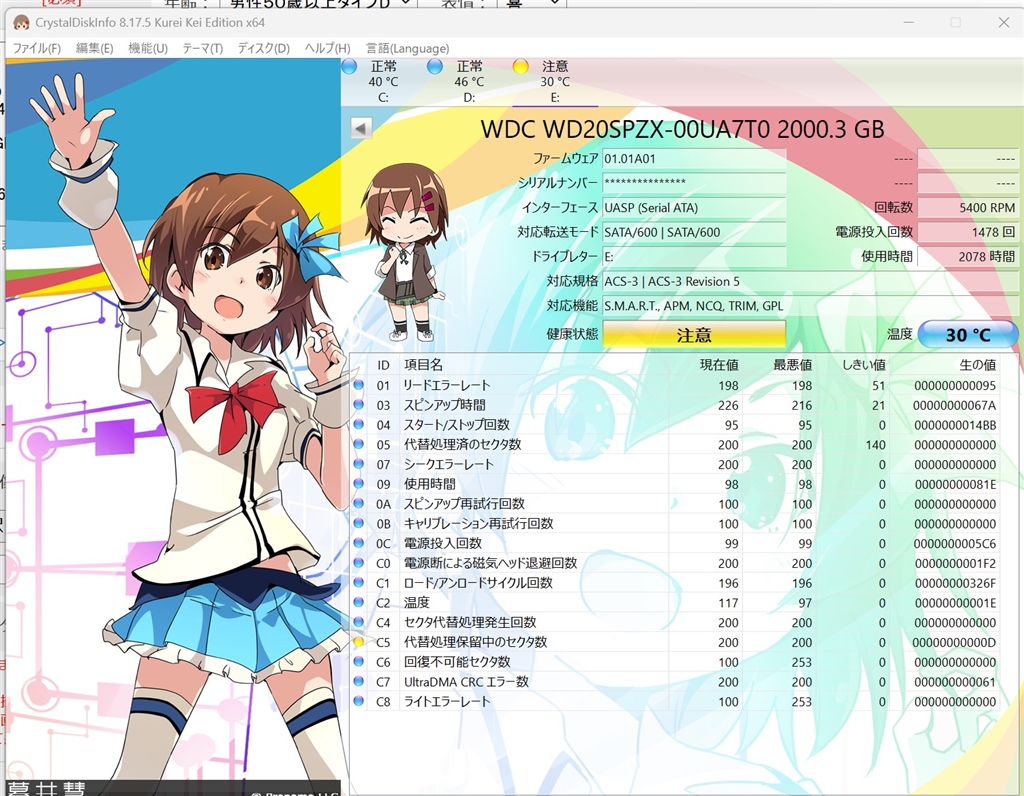Click the インターフェース field UASP (Serial ATA)
Image resolution: width=1024 pixels, height=796 pixels.
[694, 208]
